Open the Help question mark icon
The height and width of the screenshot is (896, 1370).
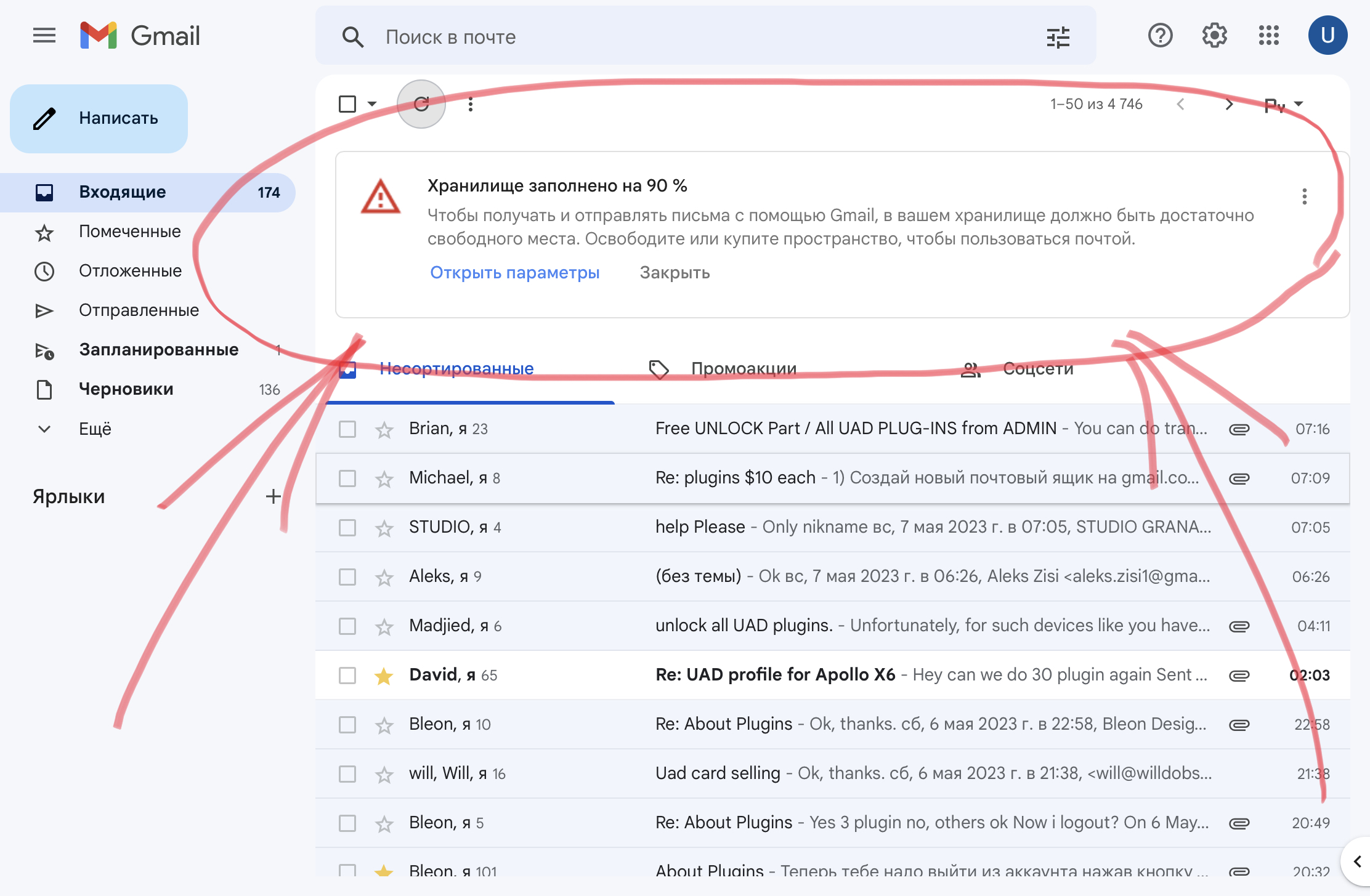pos(1160,36)
